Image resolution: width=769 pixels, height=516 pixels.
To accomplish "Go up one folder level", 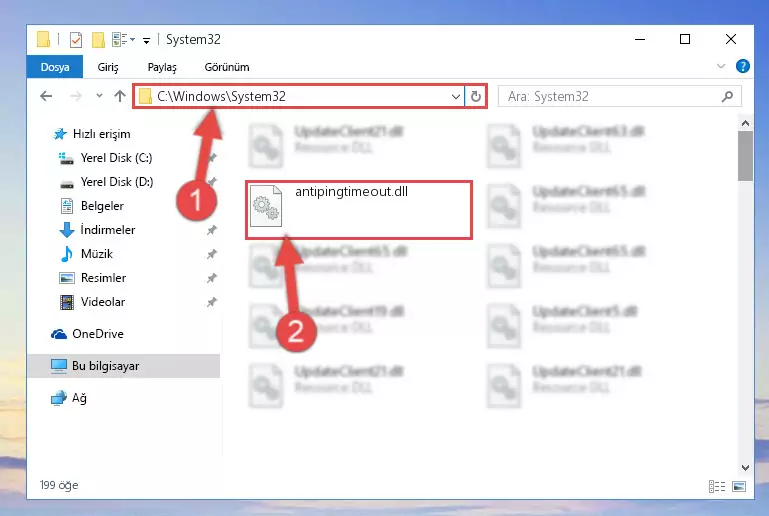I will [x=120, y=96].
